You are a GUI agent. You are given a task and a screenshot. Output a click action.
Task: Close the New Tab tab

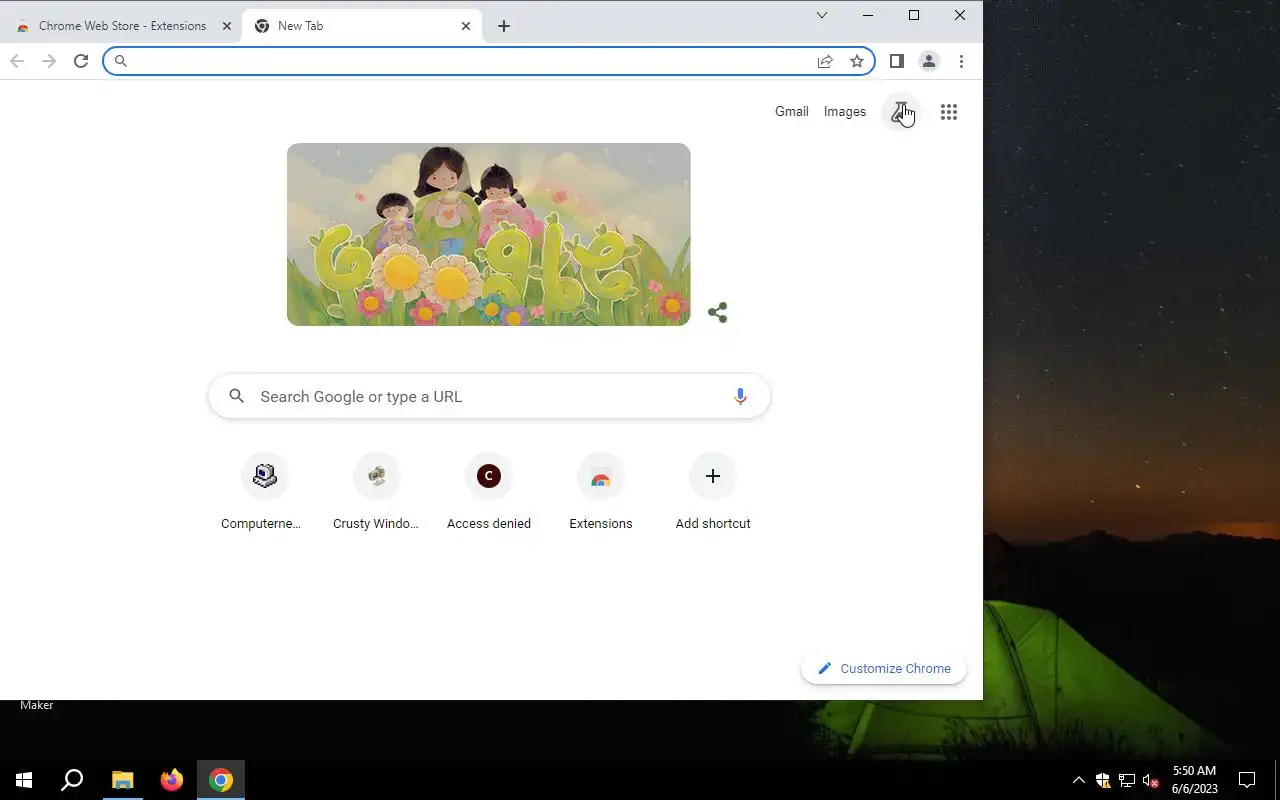tap(466, 26)
